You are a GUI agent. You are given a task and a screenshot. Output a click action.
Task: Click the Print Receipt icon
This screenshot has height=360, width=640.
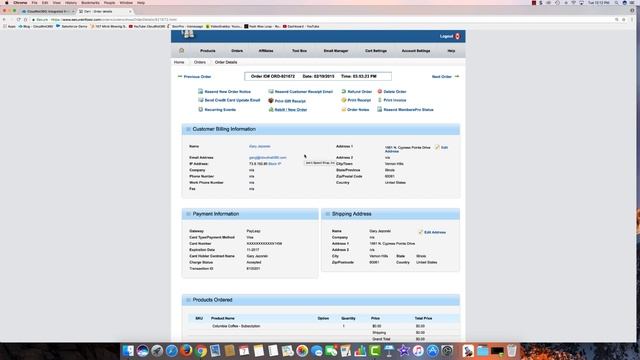pos(344,100)
